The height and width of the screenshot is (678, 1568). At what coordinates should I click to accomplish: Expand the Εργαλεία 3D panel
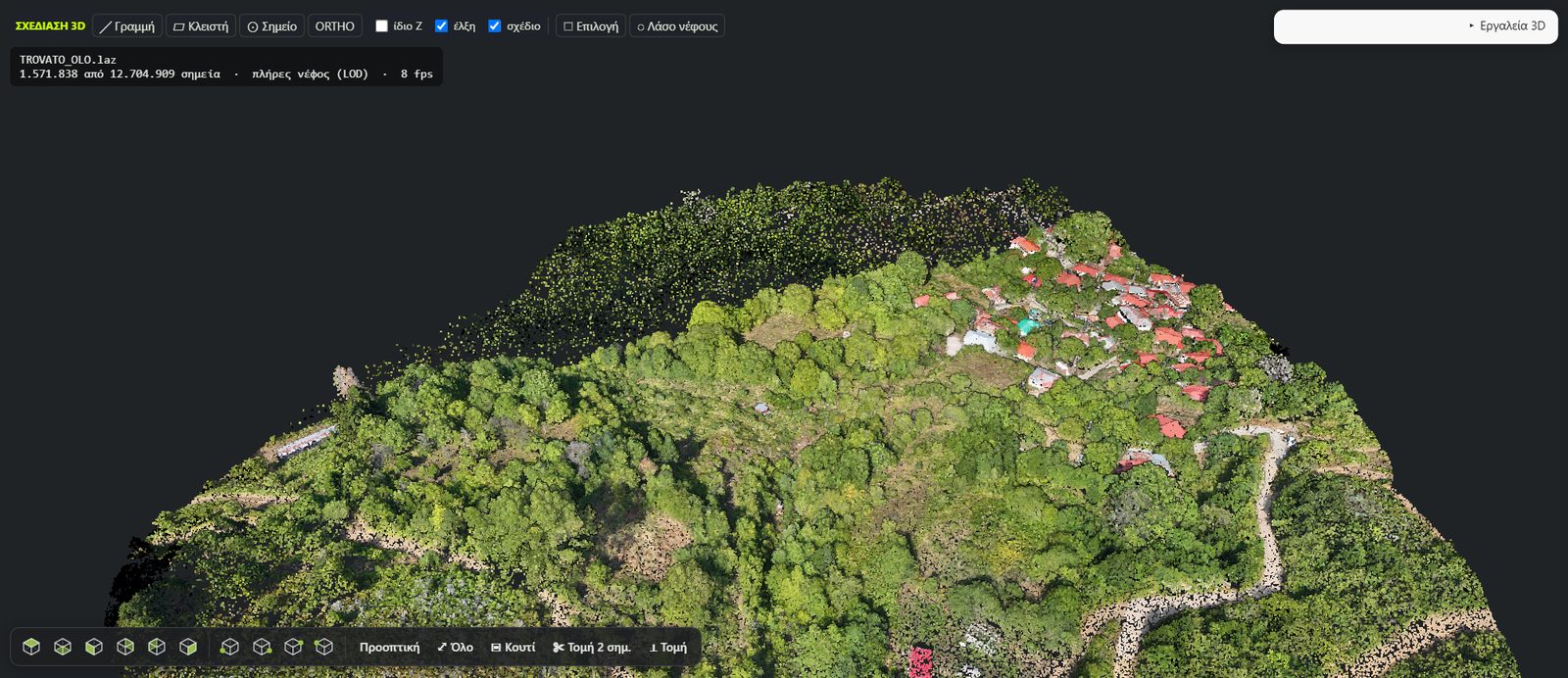click(x=1415, y=26)
